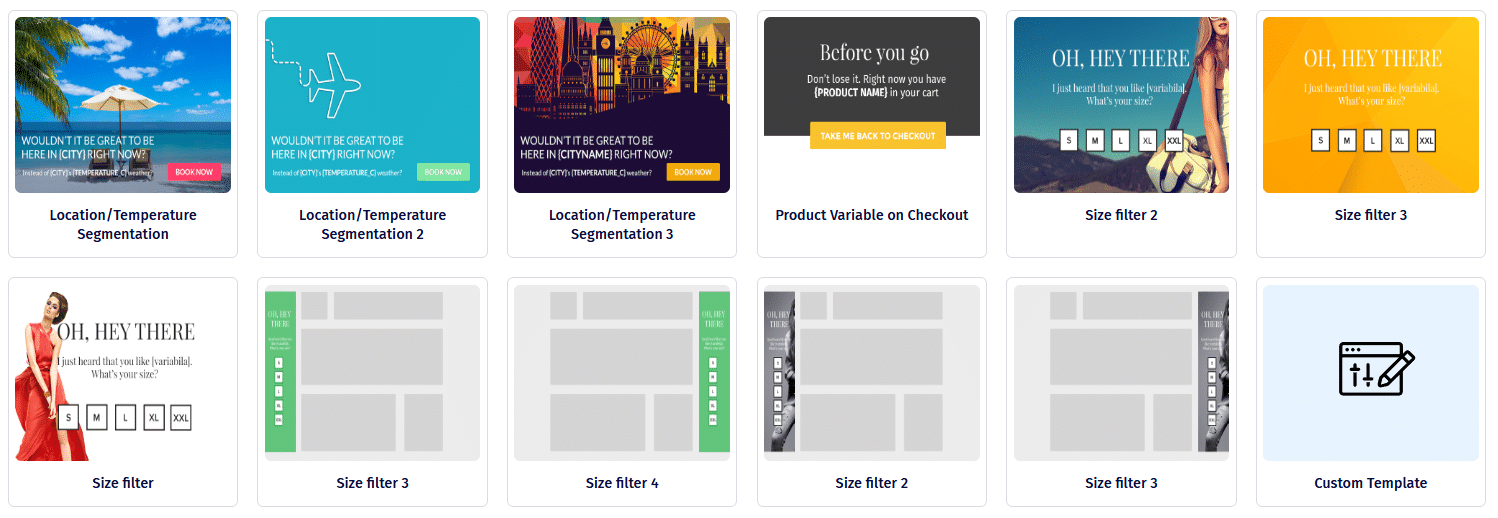Image resolution: width=1498 pixels, height=518 pixels.
Task: Select the red dress Size filter template
Action: click(x=123, y=373)
